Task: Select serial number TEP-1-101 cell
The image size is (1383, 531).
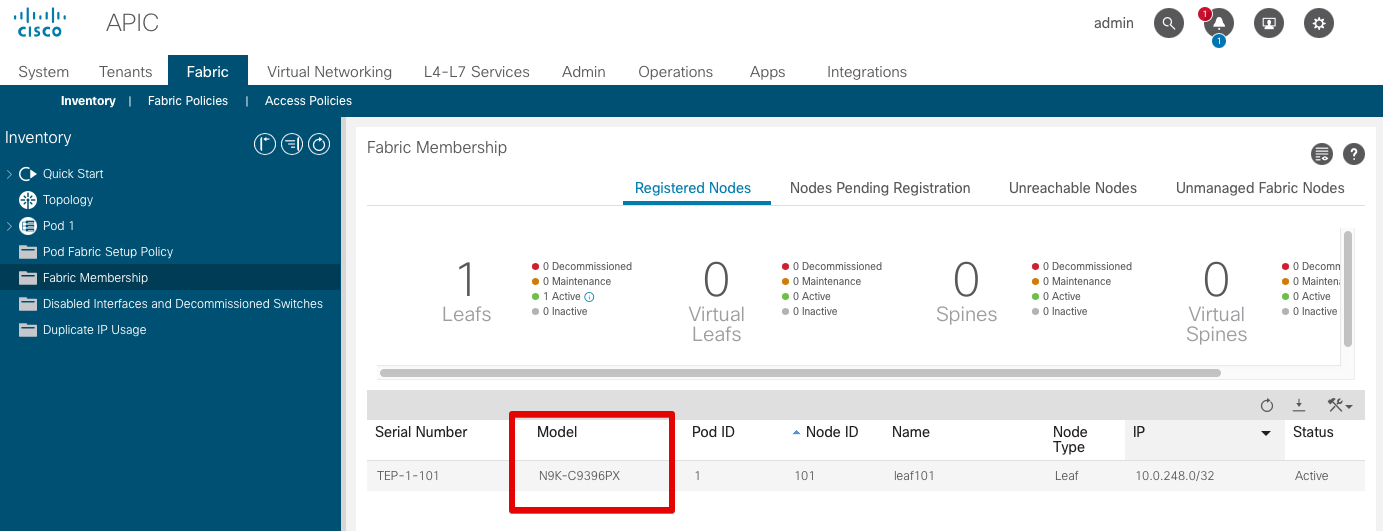Action: pos(408,476)
